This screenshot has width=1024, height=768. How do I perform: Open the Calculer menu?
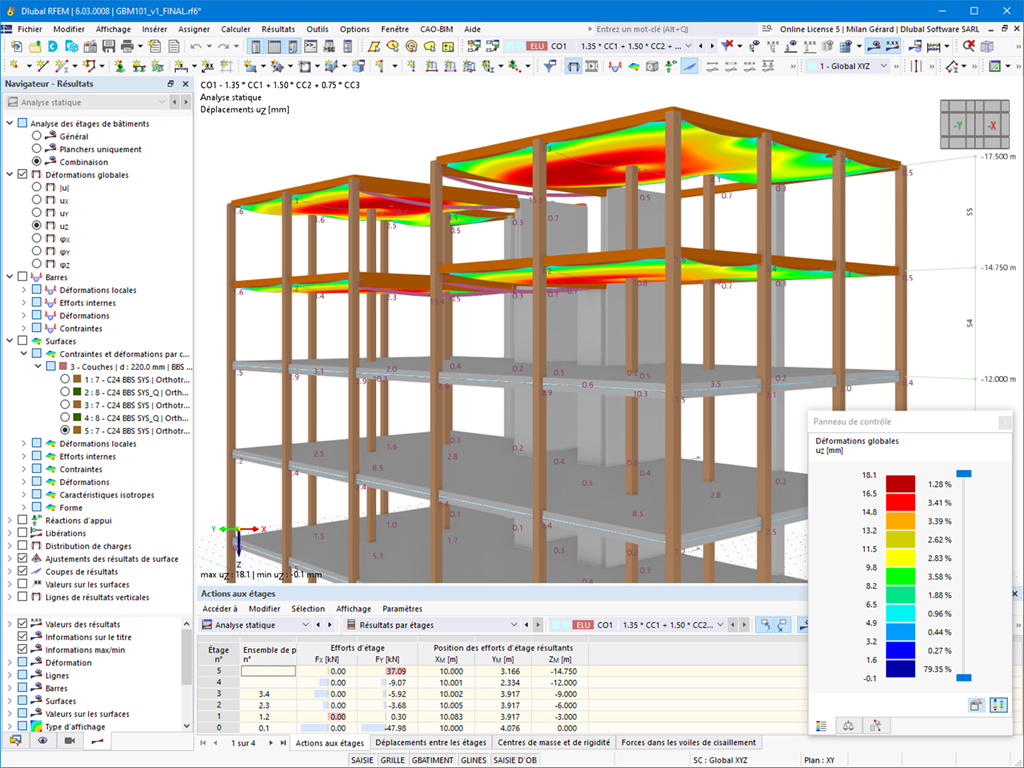pos(236,29)
